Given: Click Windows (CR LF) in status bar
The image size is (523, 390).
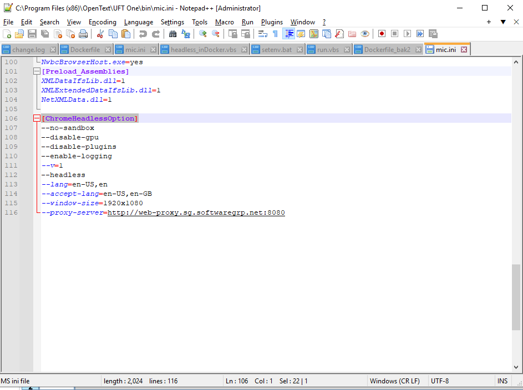Looking at the screenshot, I should click(395, 381).
